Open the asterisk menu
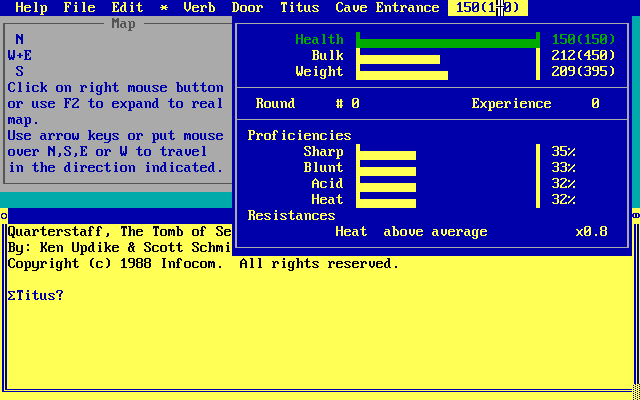 click(164, 8)
